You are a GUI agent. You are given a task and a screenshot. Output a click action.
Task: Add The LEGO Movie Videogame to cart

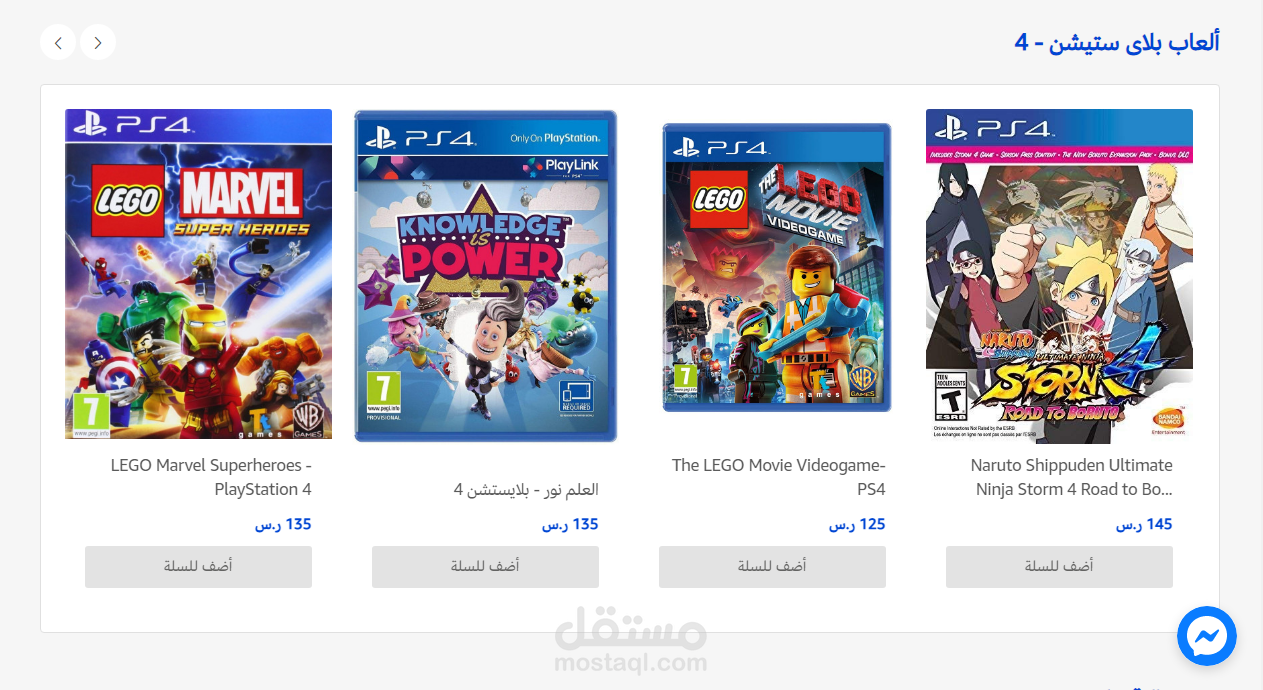point(772,566)
